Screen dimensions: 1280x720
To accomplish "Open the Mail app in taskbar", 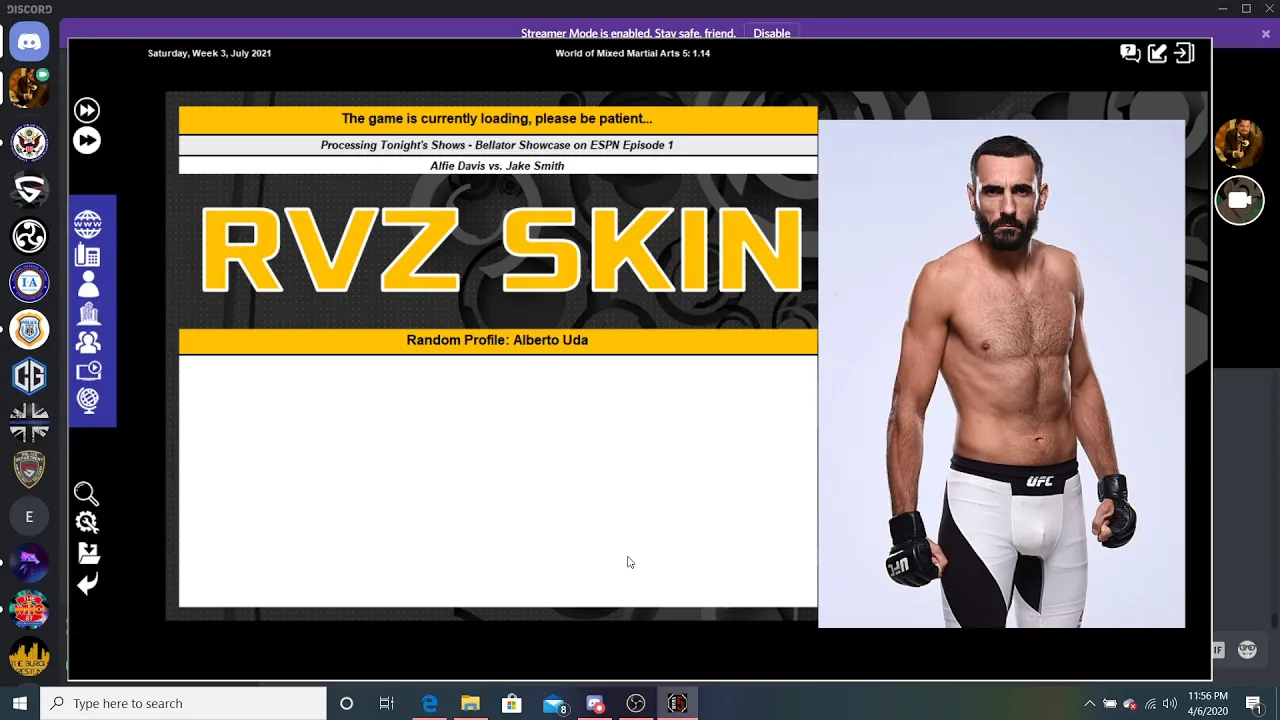I will coord(554,704).
